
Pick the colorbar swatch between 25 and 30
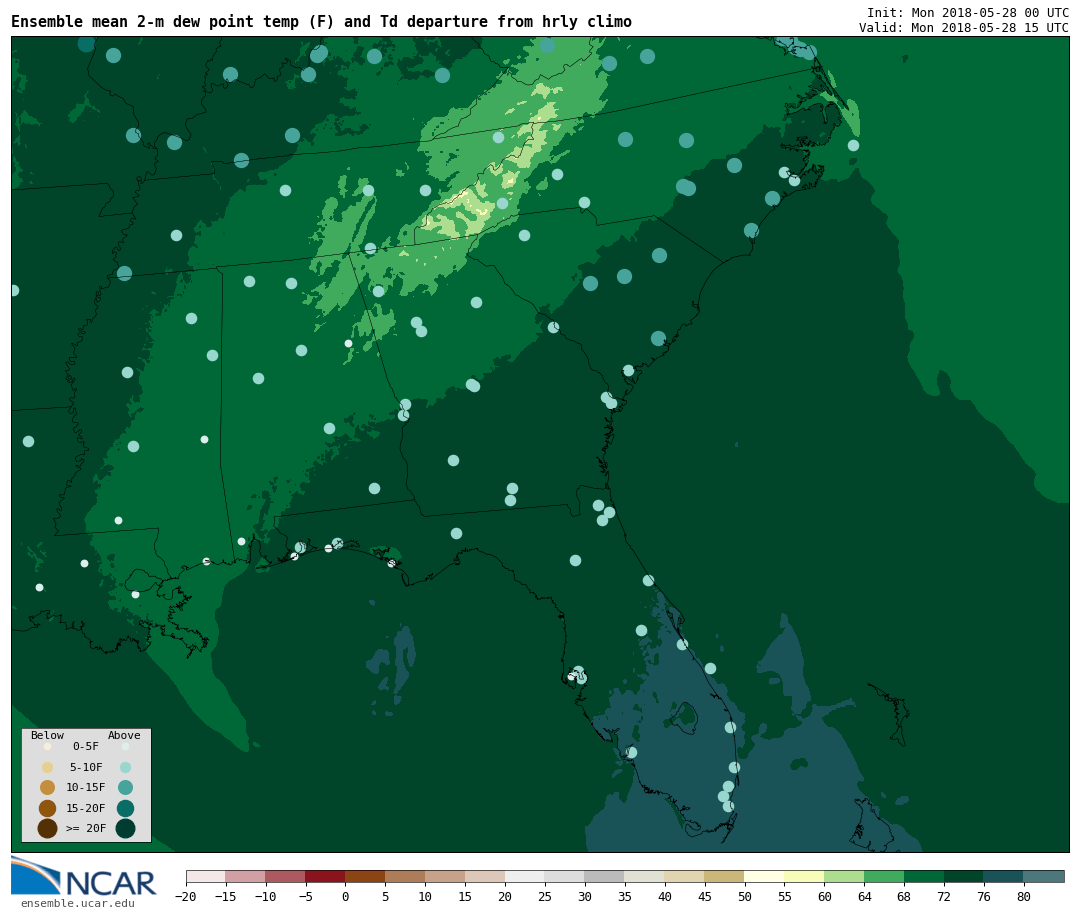coord(565,876)
